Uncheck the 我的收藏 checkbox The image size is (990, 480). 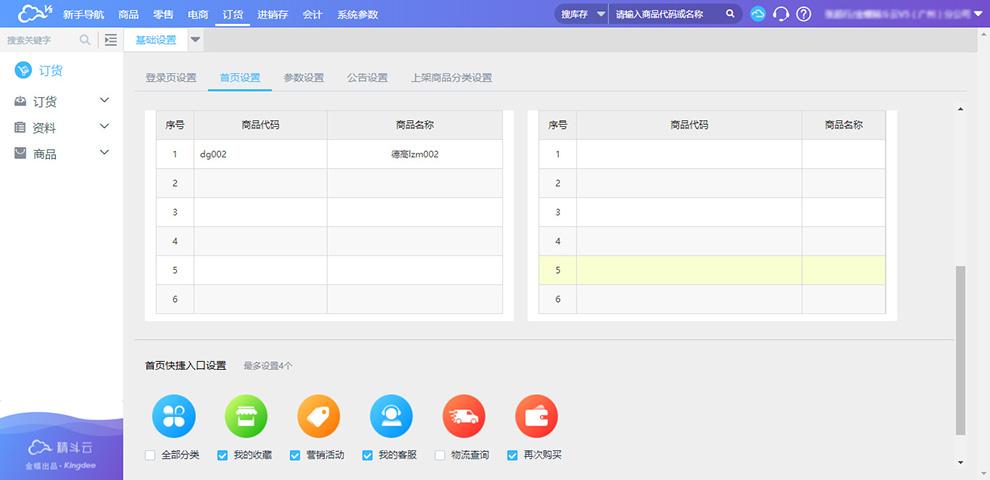(x=222, y=455)
